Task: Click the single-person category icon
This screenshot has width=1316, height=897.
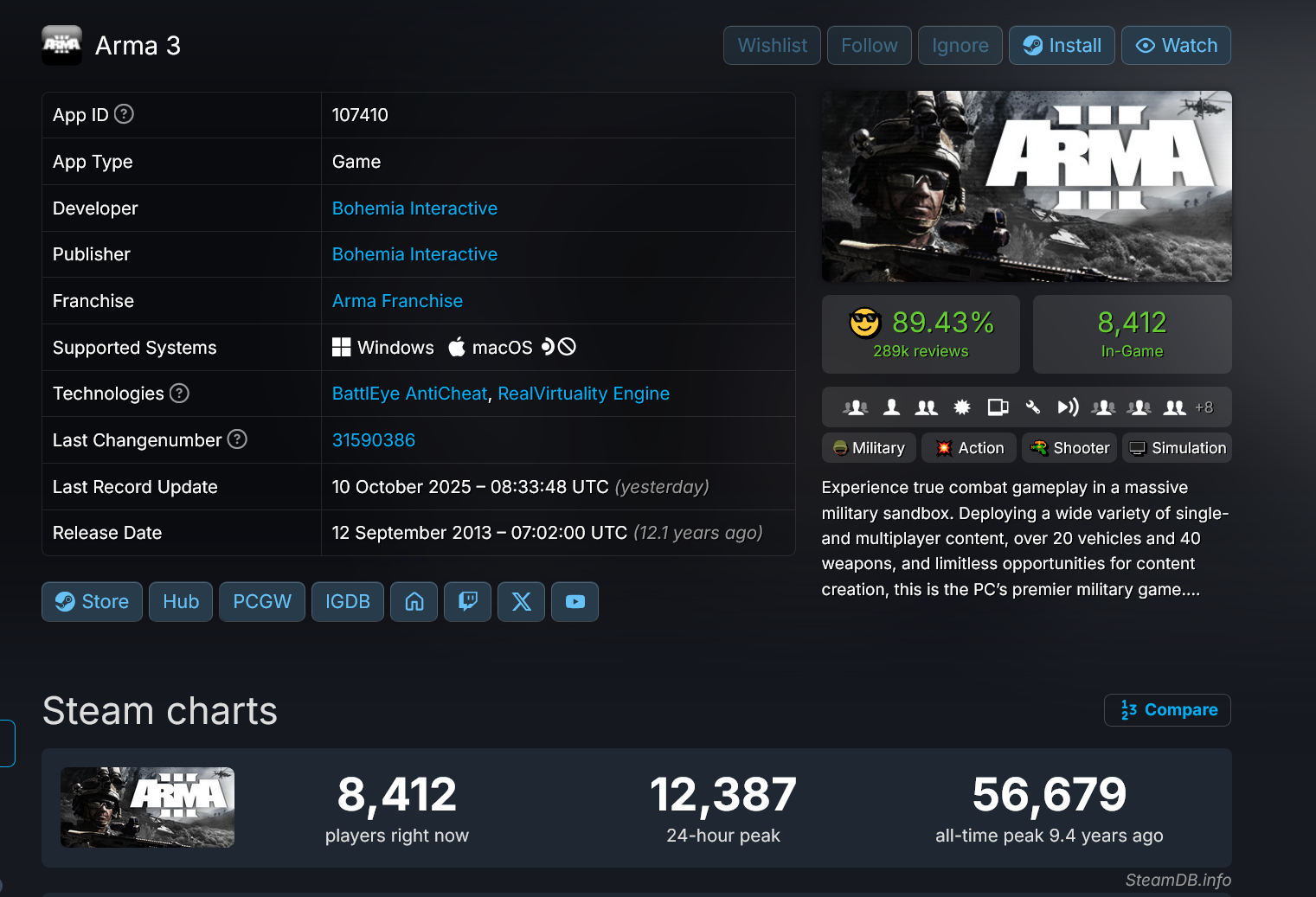Action: (891, 407)
